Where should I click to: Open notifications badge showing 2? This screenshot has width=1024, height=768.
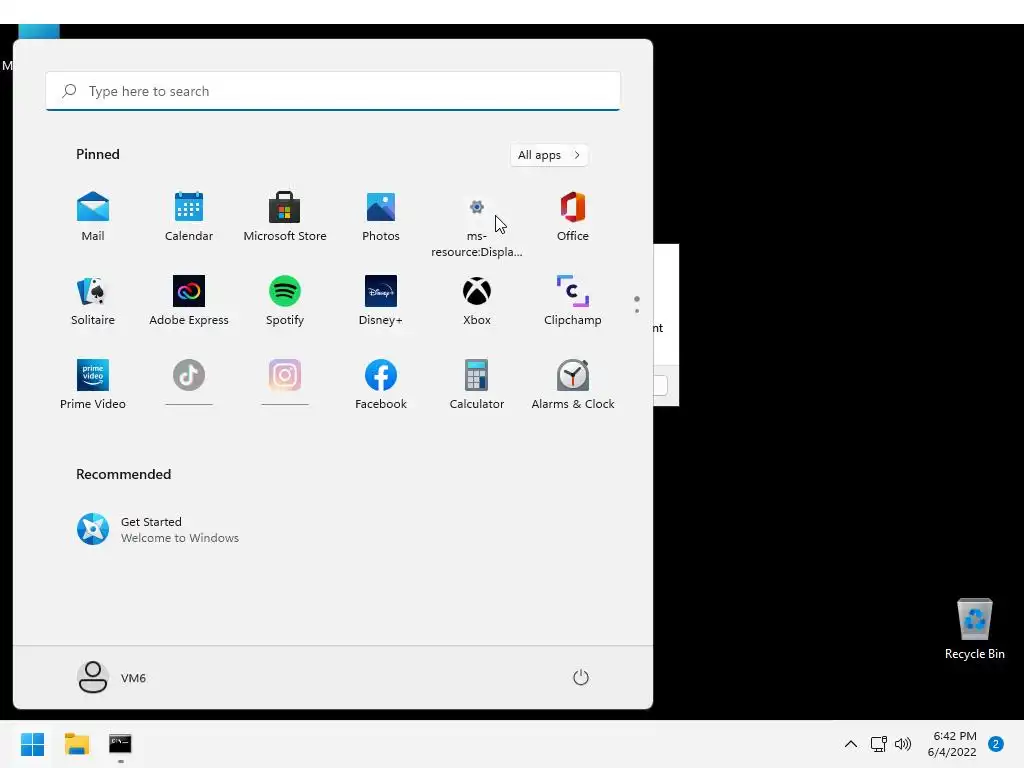(996, 744)
